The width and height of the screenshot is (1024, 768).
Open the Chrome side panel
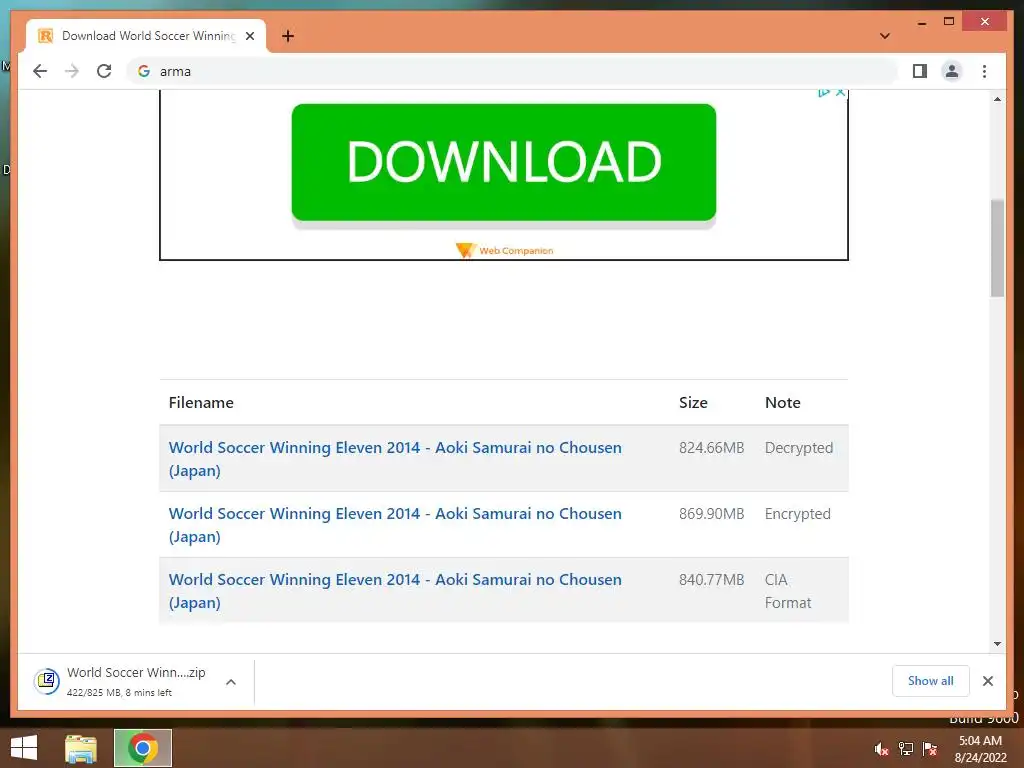pos(920,71)
